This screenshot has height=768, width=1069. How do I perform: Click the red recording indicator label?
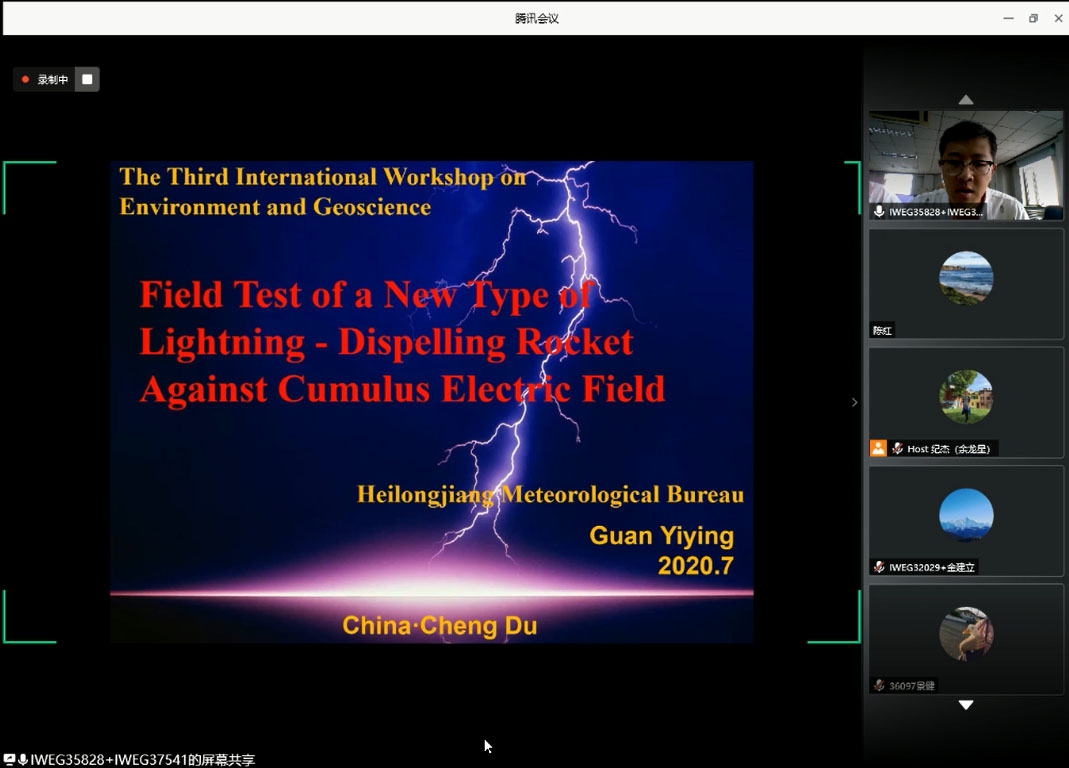coord(45,79)
